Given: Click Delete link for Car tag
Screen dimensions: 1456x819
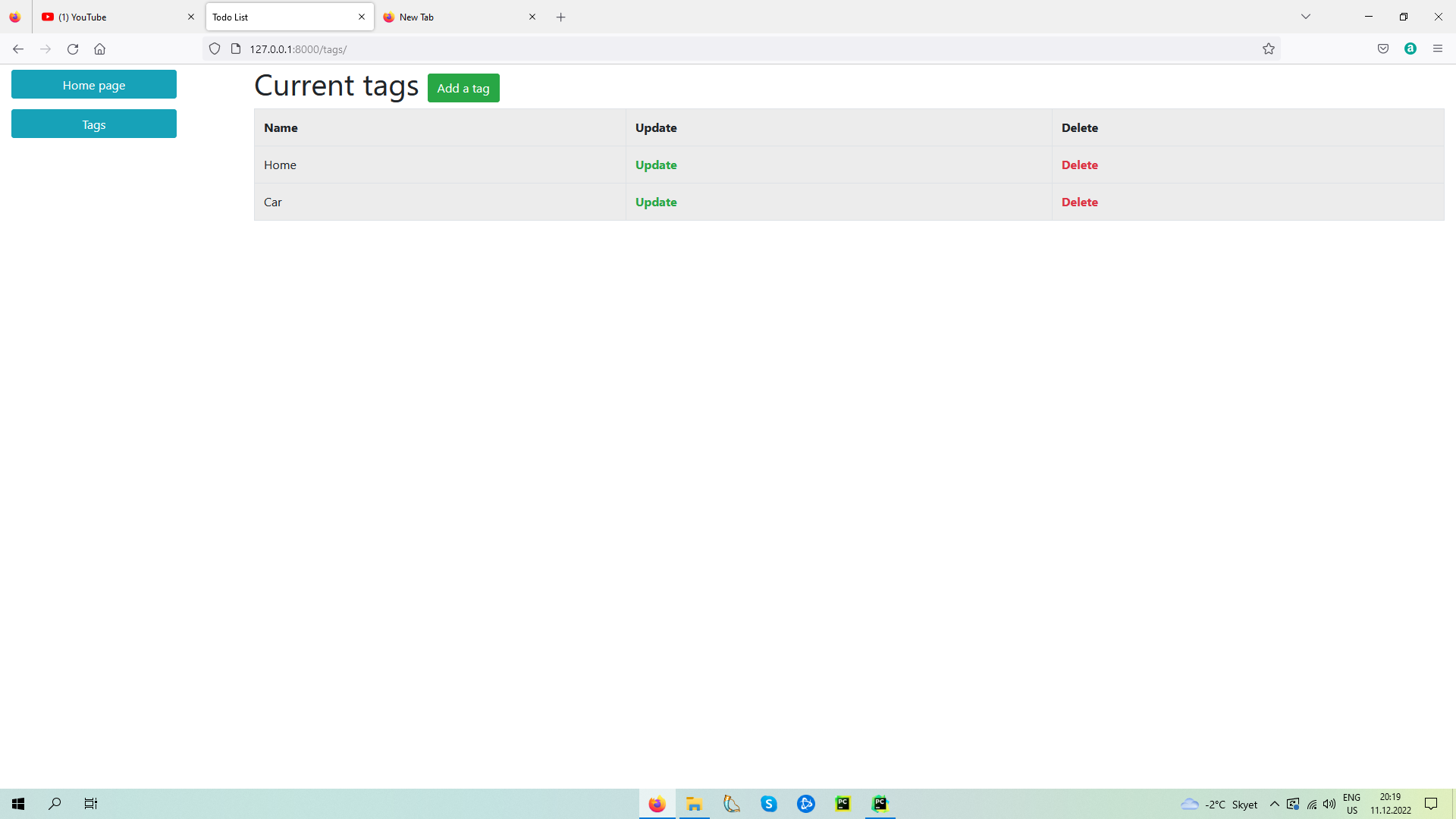Looking at the screenshot, I should tap(1079, 202).
